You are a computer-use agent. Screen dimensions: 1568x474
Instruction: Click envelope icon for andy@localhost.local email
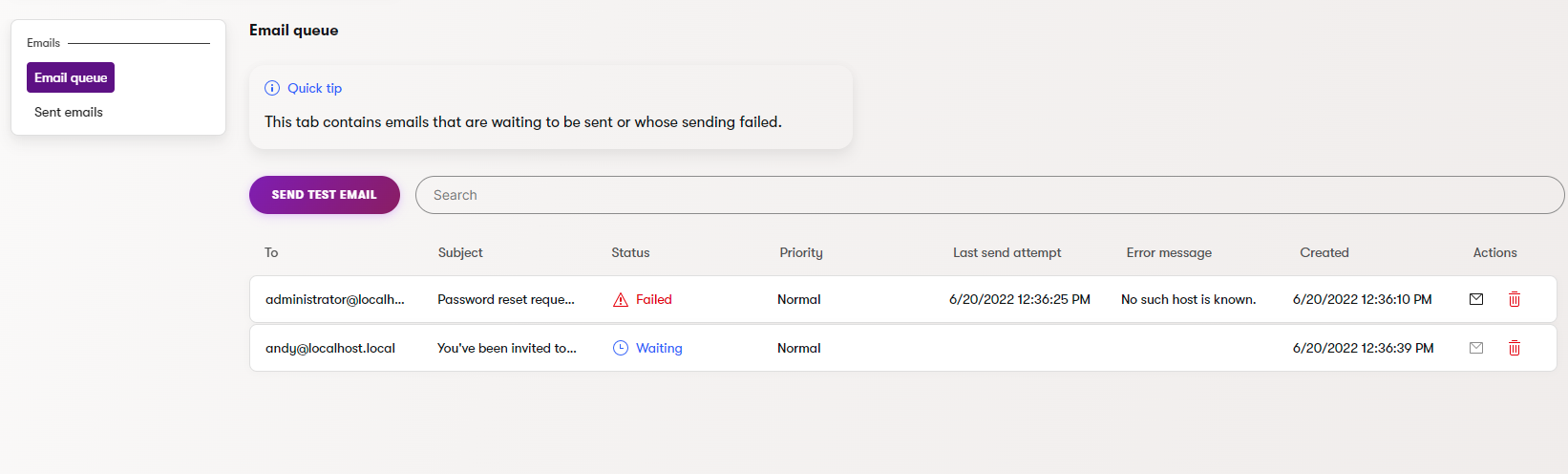pos(1475,348)
